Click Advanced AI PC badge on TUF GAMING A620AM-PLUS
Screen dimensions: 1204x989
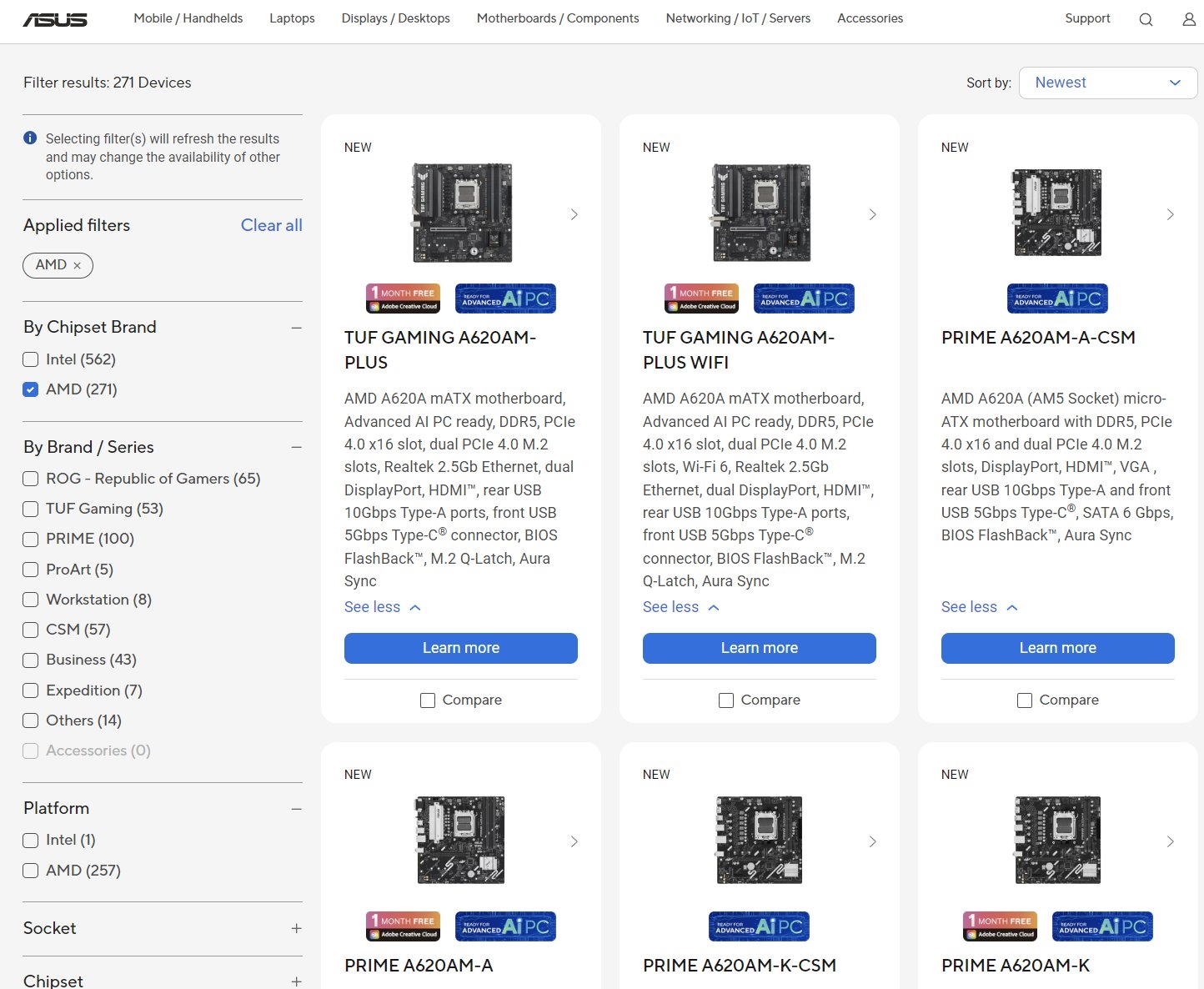[505, 299]
